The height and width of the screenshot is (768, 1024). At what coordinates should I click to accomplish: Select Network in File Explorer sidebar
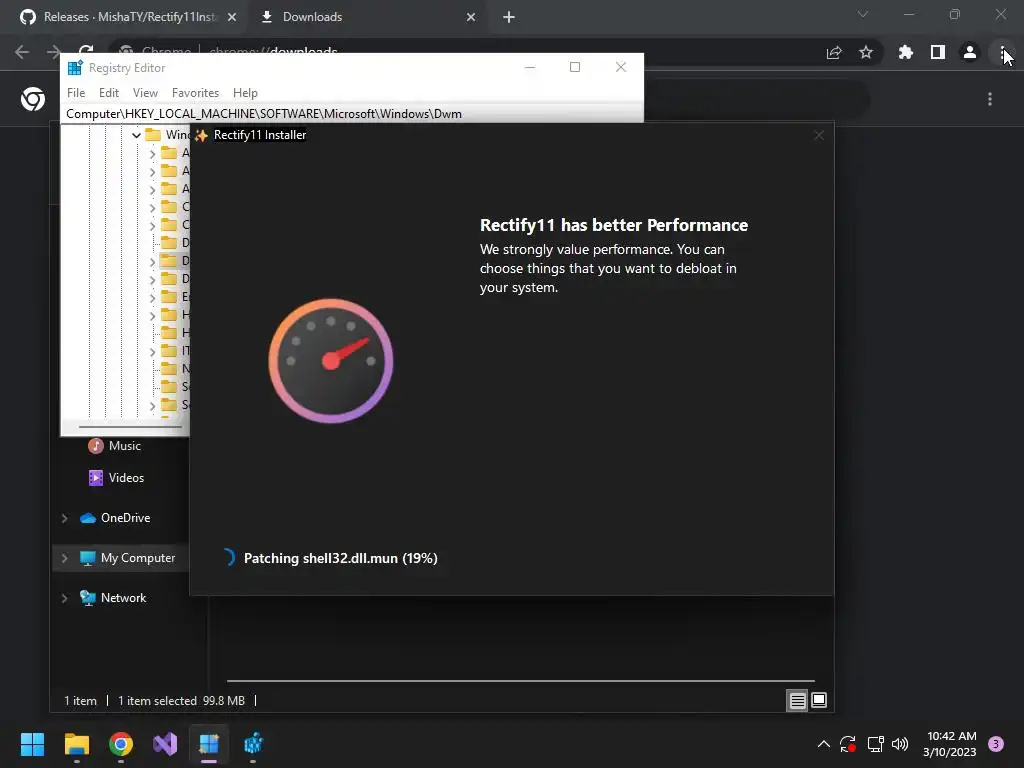pyautogui.click(x=123, y=598)
